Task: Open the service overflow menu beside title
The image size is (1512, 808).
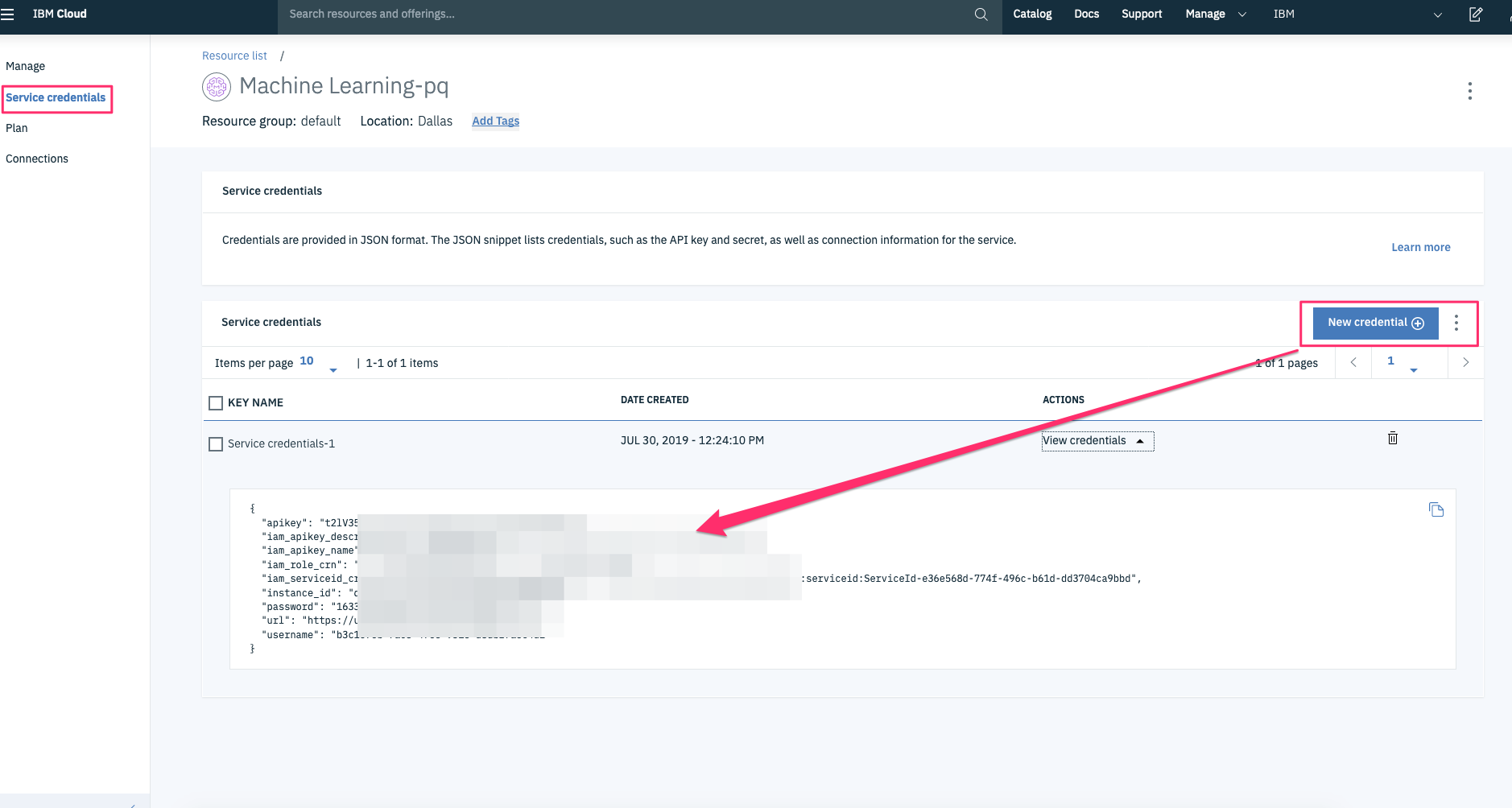Action: pyautogui.click(x=1470, y=91)
